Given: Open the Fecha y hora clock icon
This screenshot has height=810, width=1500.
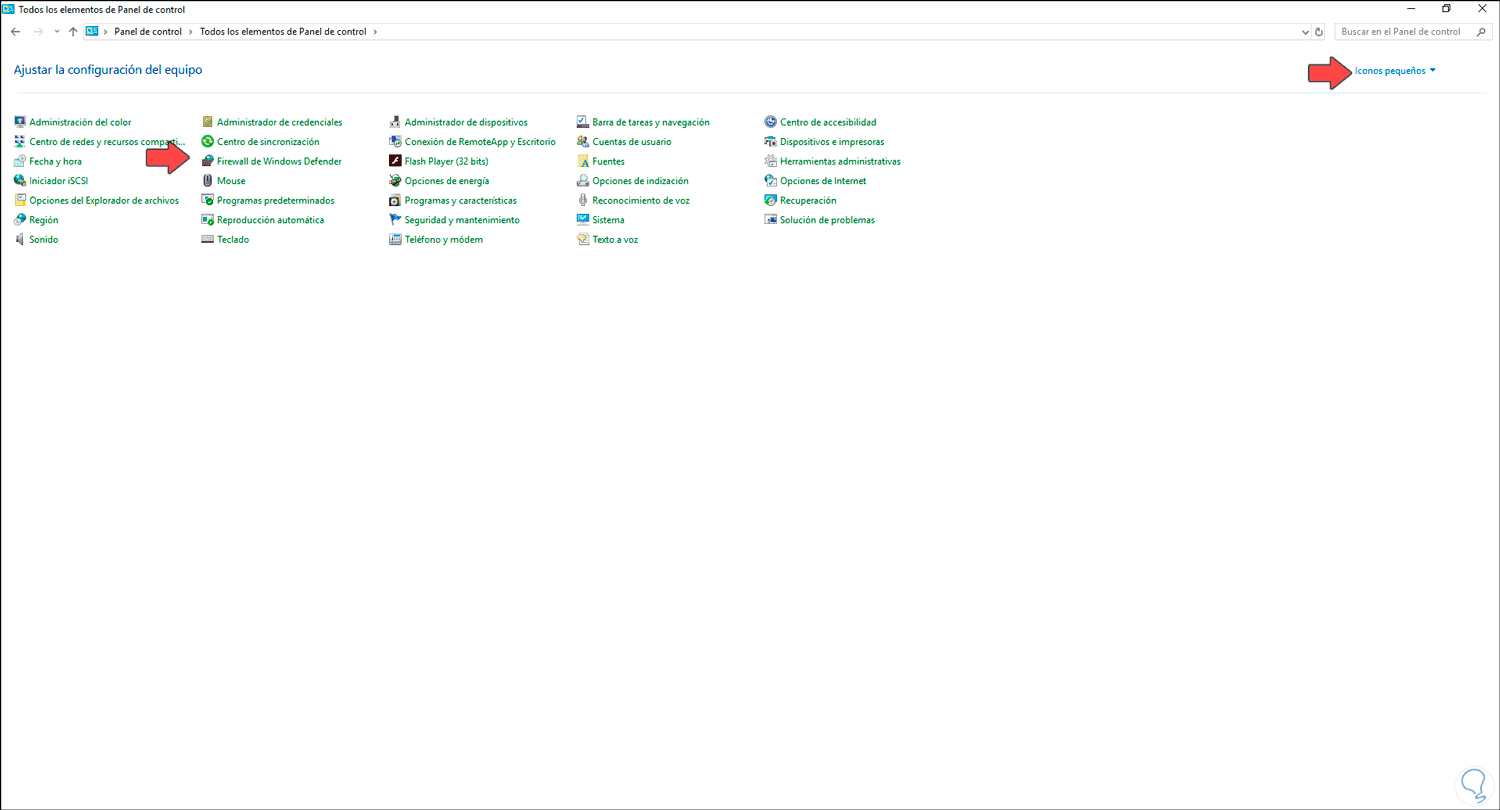Looking at the screenshot, I should click(x=20, y=161).
